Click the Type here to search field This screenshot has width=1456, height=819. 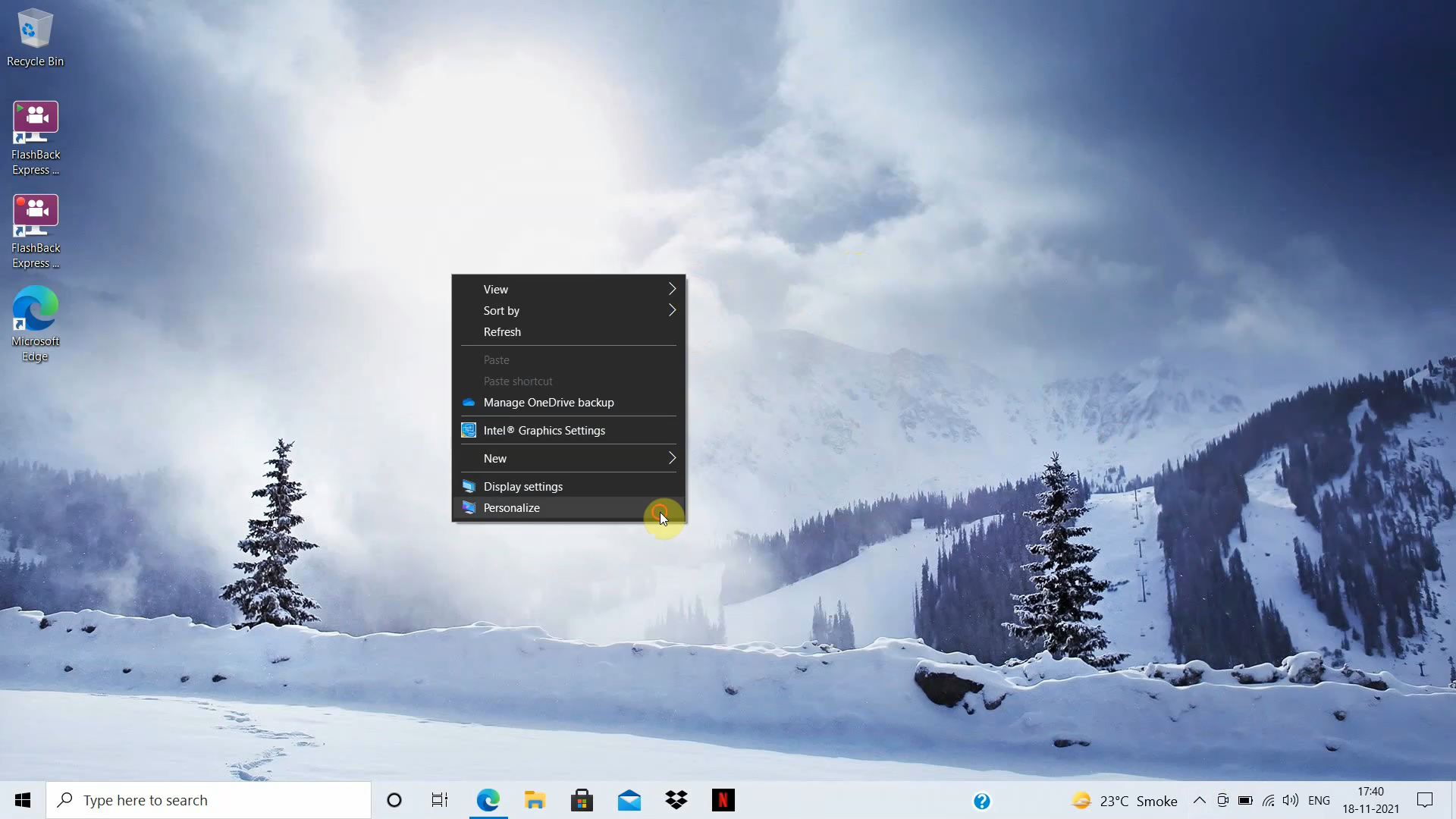209,799
